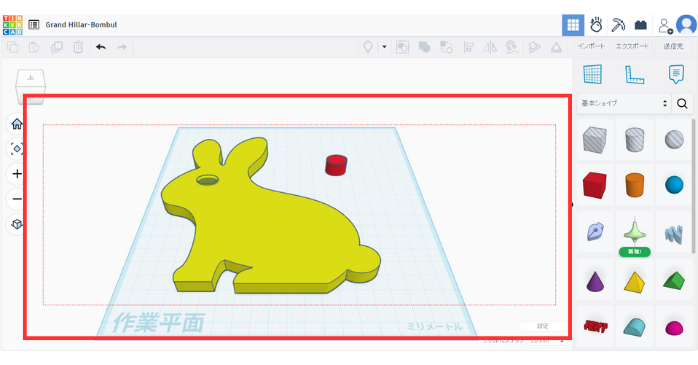The height and width of the screenshot is (365, 698).
Task: Toggle the show-all lightbulb icon
Action: pos(368,47)
